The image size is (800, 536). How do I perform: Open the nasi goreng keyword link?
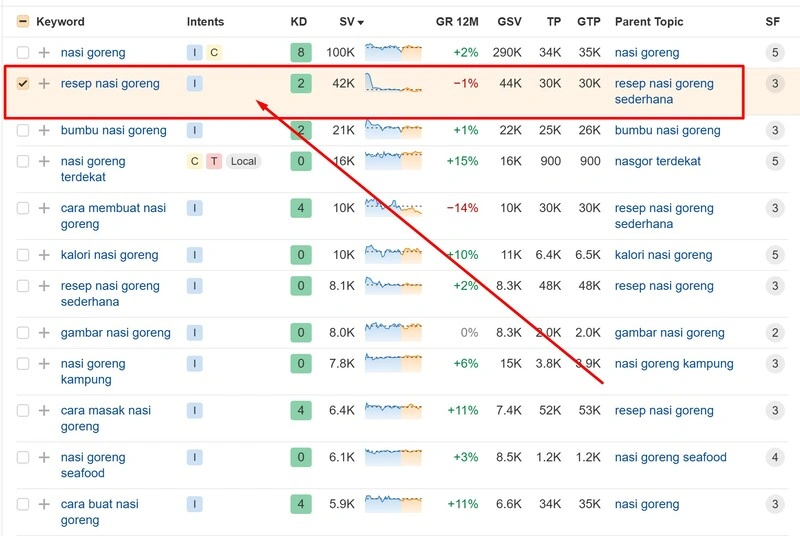(x=93, y=53)
